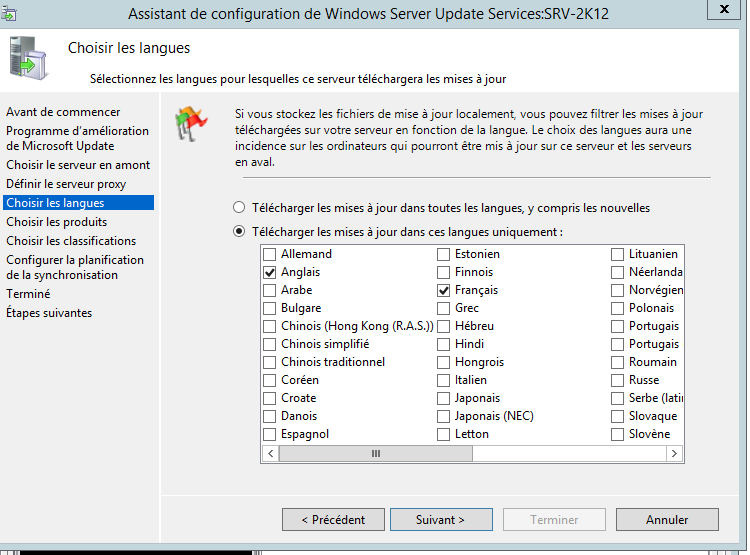Check the Danois language checkbox

click(x=270, y=416)
